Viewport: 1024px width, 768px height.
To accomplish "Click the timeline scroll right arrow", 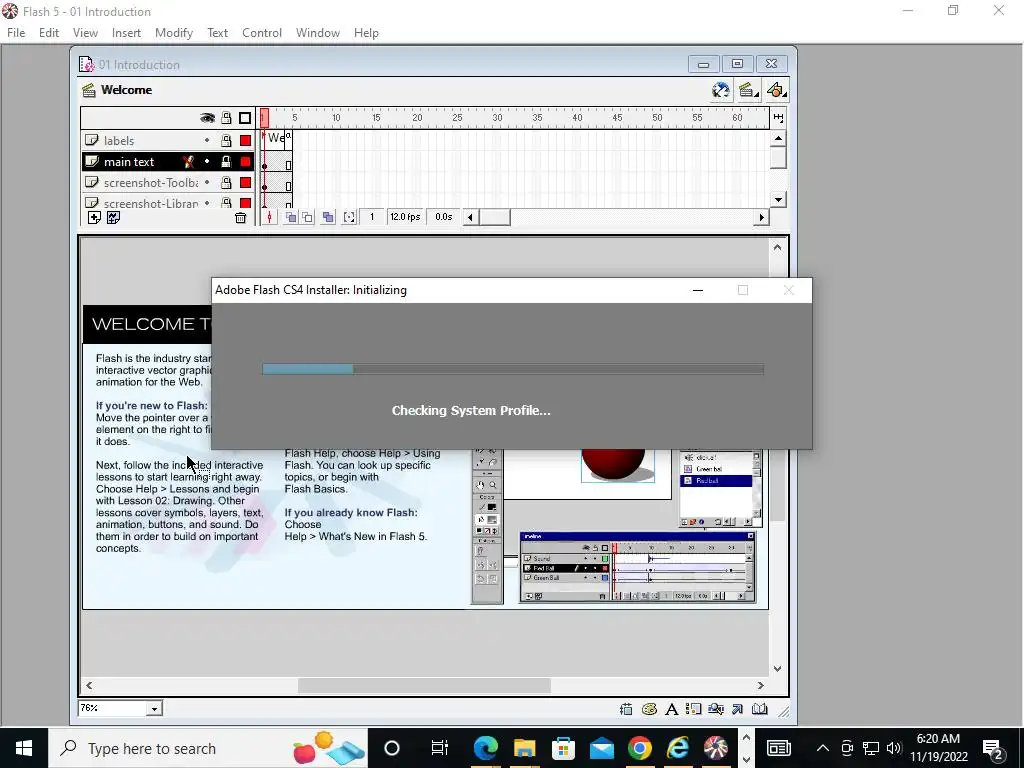I will tap(761, 217).
